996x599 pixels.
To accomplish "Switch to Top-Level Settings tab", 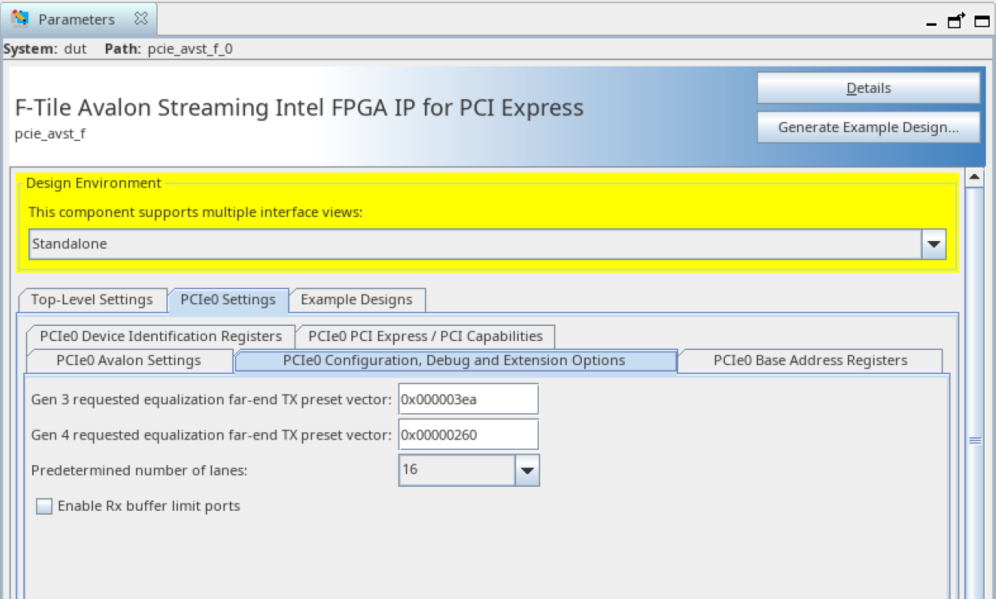I will pyautogui.click(x=91, y=300).
